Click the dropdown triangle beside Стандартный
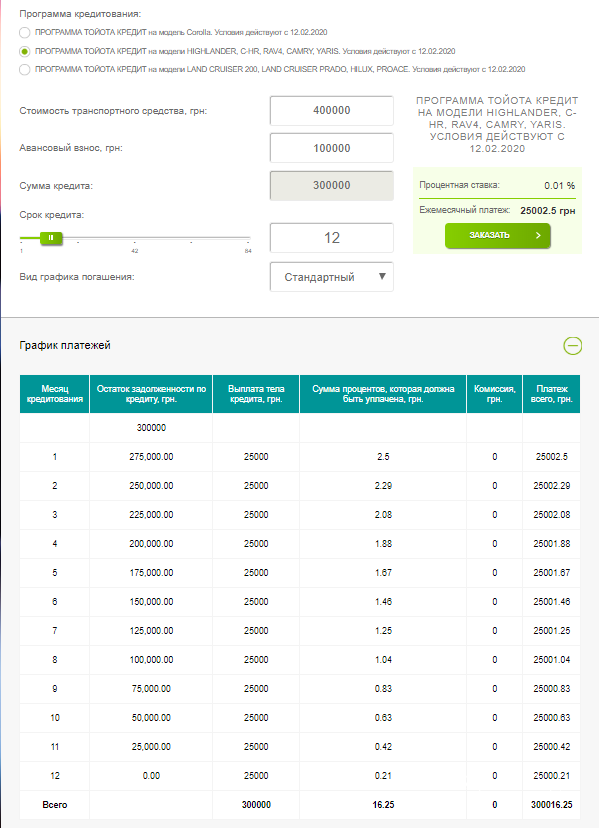The image size is (599, 828). click(382, 276)
